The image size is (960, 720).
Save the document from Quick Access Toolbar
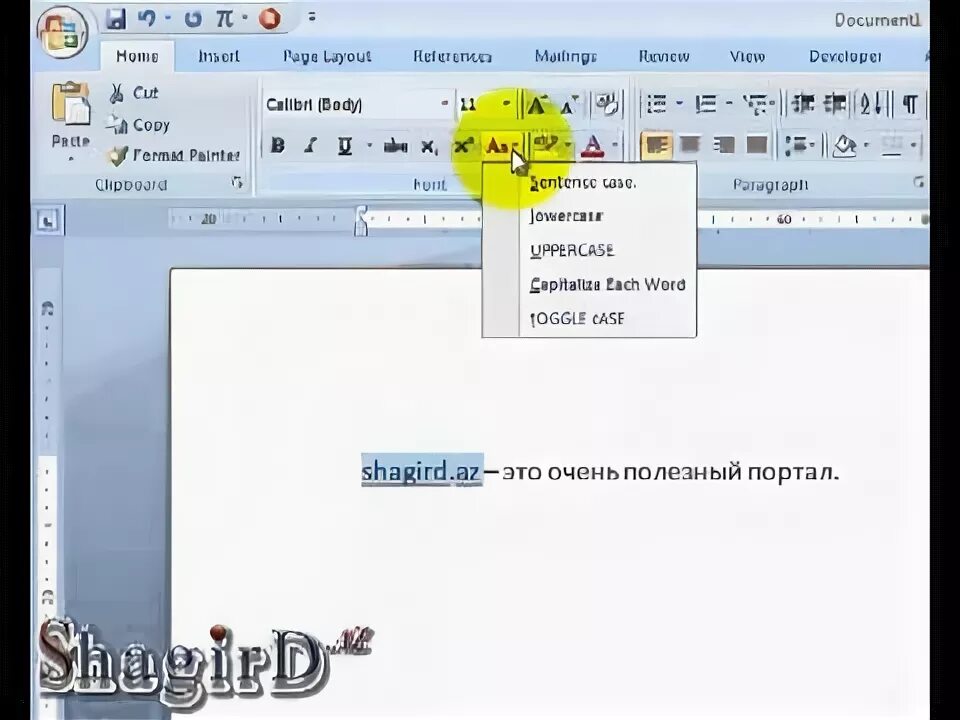[x=115, y=18]
